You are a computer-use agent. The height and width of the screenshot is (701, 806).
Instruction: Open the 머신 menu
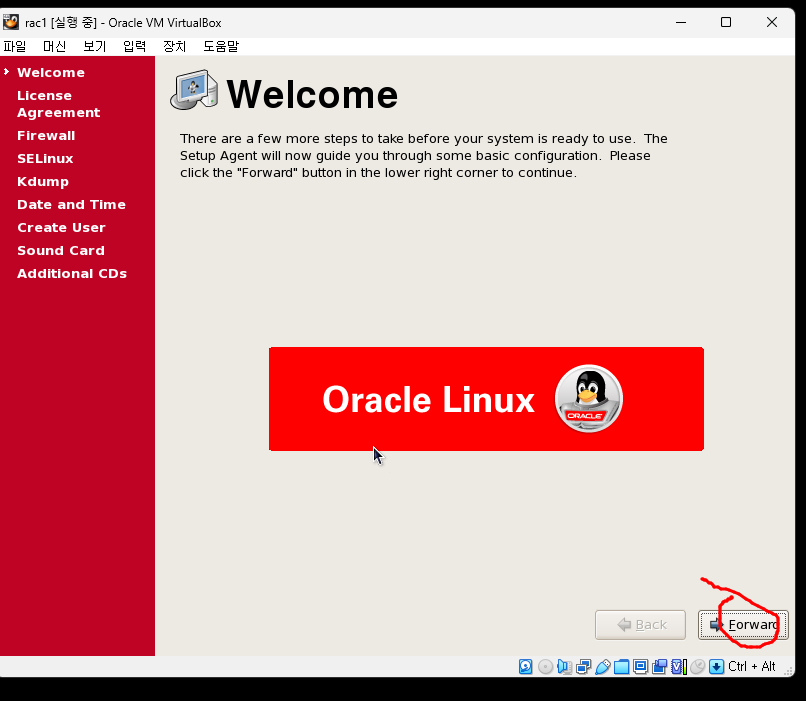pyautogui.click(x=54, y=46)
